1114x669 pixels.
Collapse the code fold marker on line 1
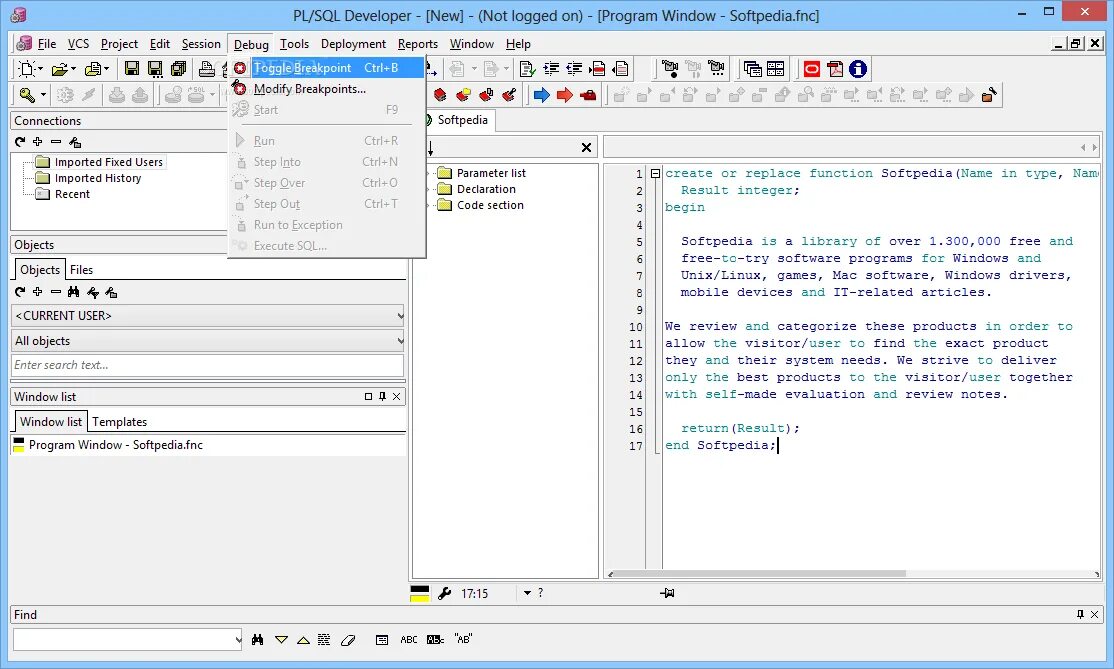coord(655,173)
